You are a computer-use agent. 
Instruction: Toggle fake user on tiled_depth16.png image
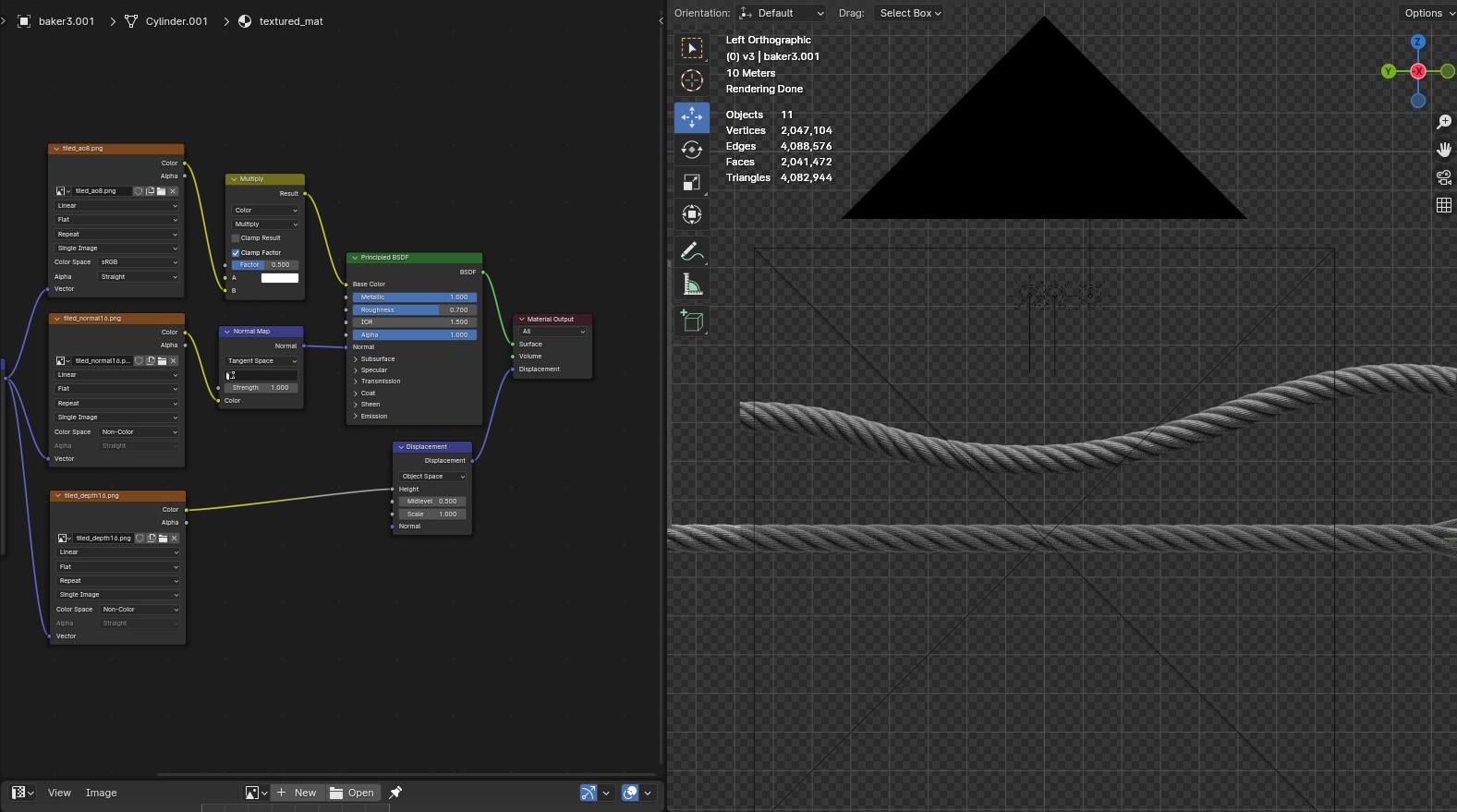(x=140, y=538)
